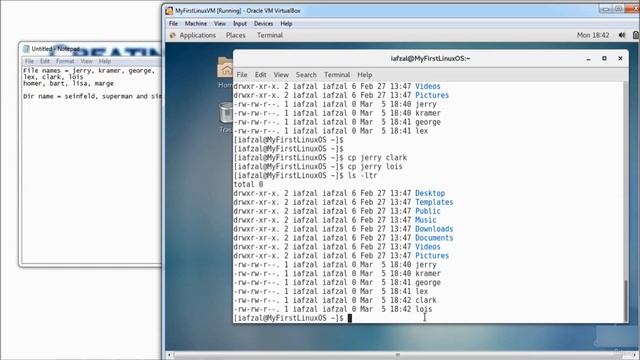Click the Desktop directory name in listing
640x360 pixels.
430,193
